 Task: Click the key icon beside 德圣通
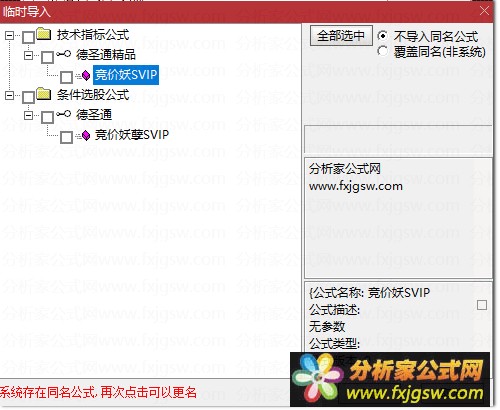pos(63,114)
